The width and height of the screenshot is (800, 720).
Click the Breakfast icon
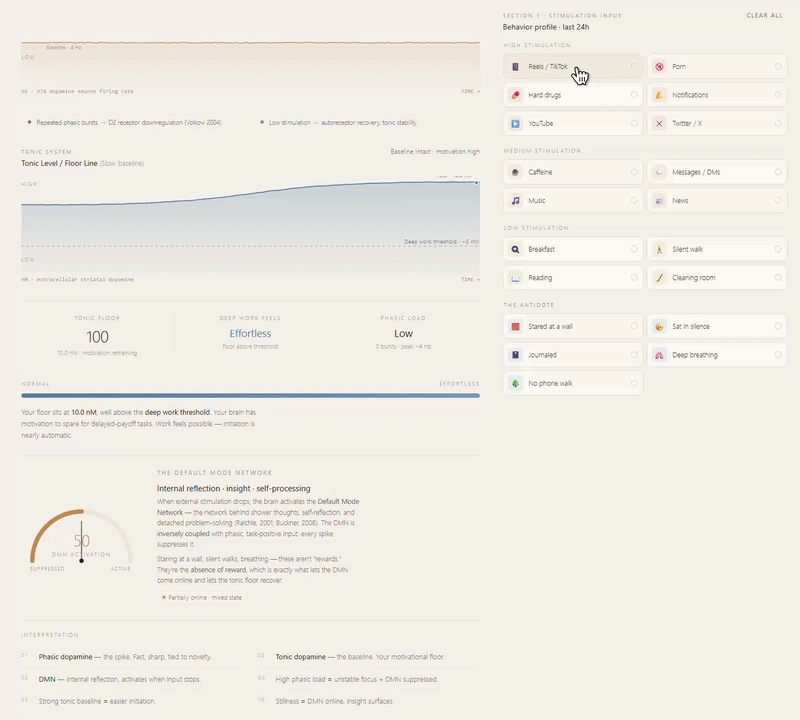tap(516, 249)
